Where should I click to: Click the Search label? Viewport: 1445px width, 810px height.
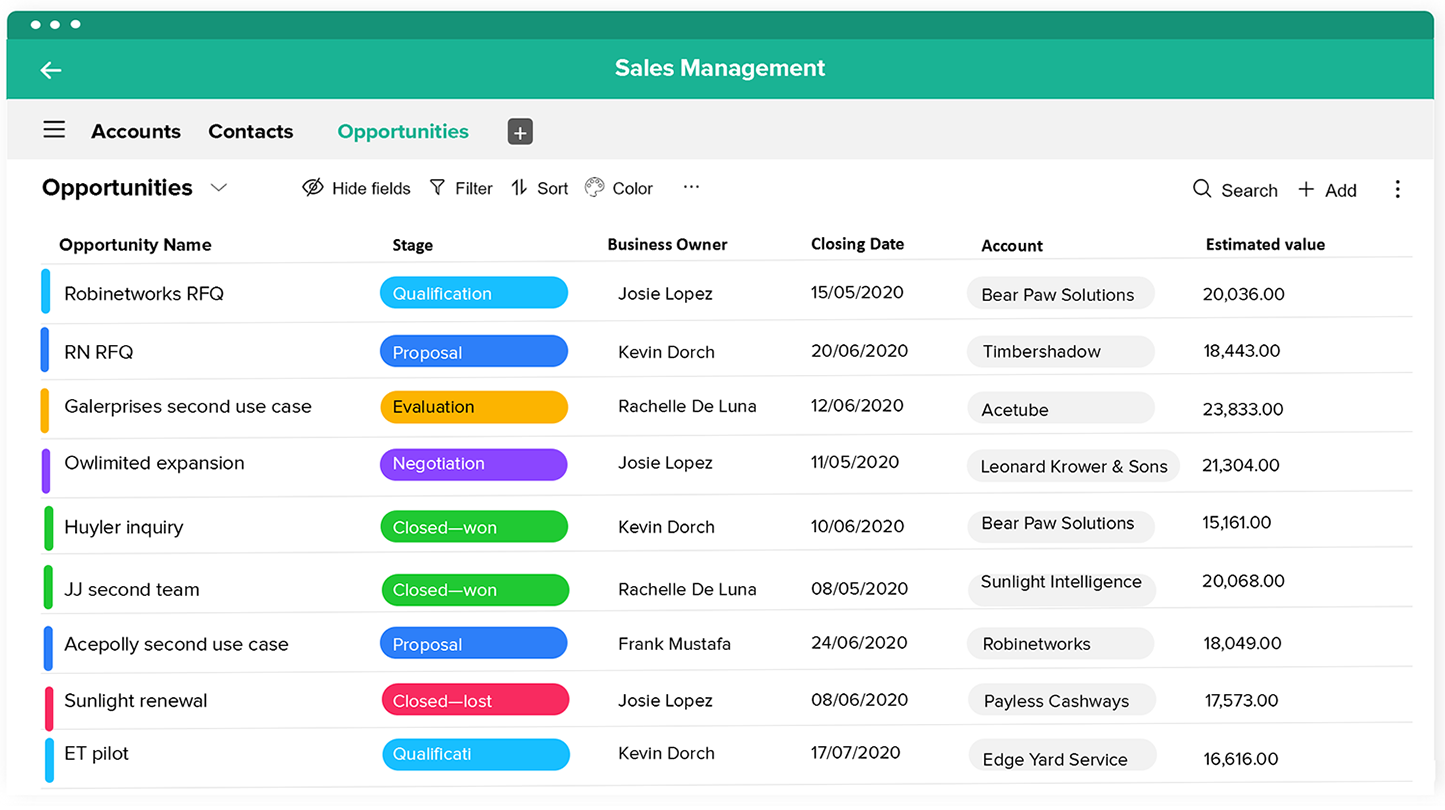[1249, 190]
